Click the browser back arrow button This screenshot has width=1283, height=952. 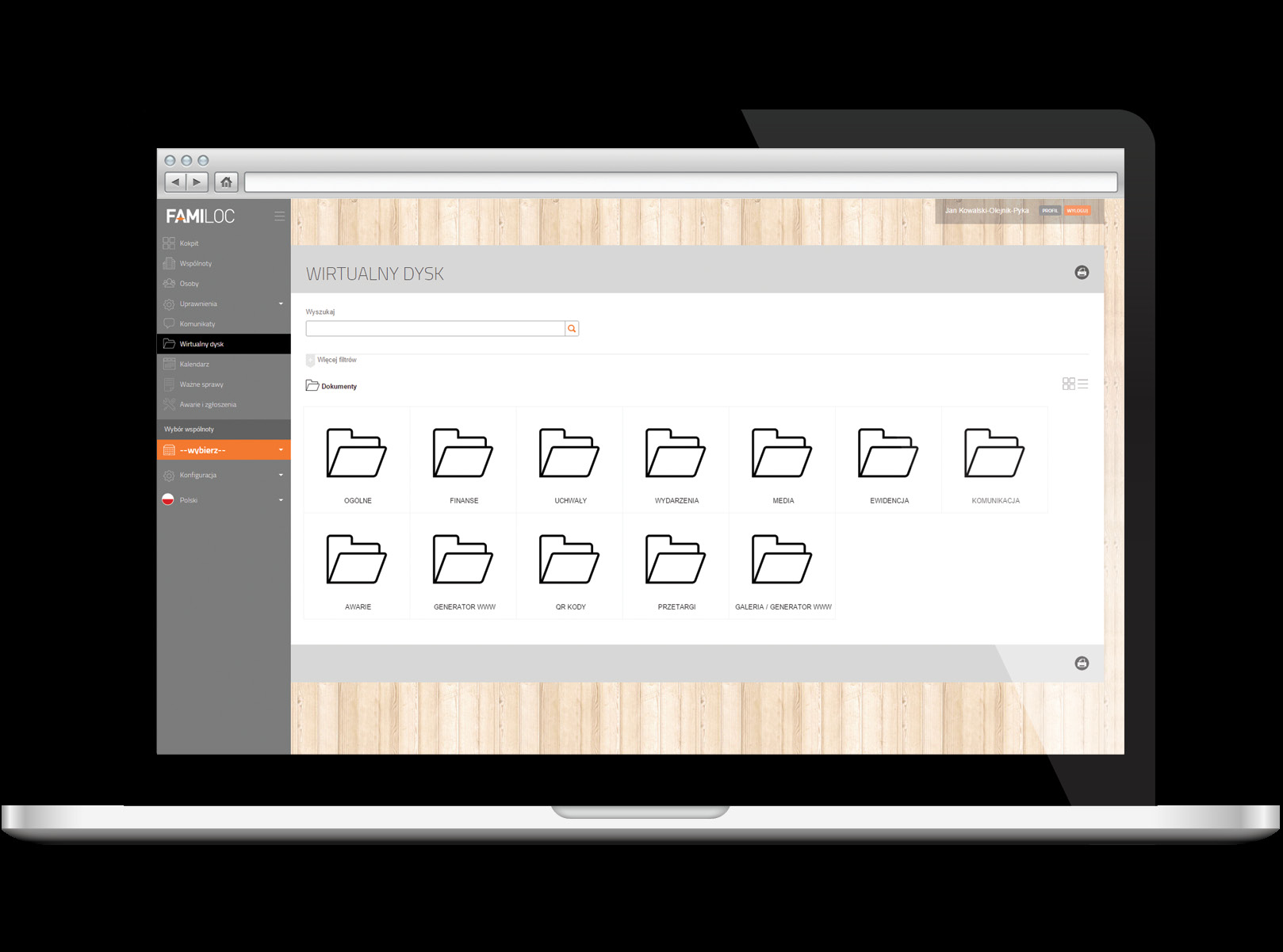175,182
